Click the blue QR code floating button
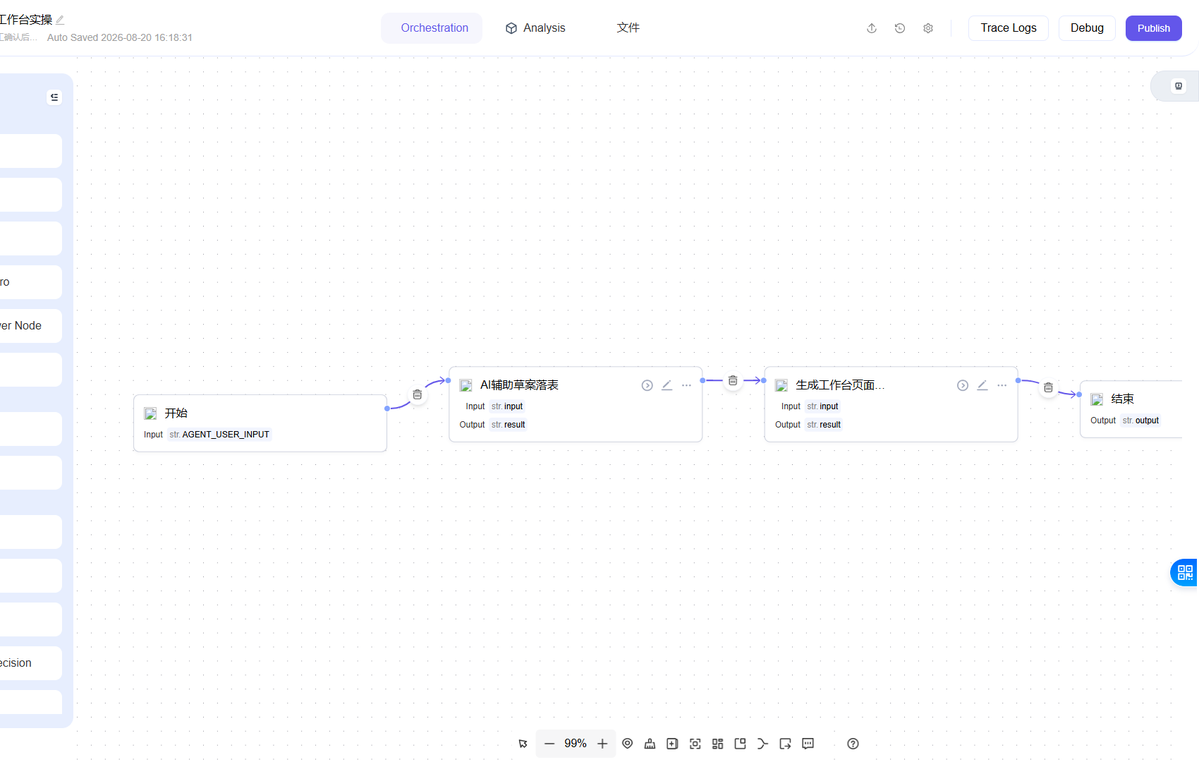This screenshot has width=1199, height=762. [1185, 572]
